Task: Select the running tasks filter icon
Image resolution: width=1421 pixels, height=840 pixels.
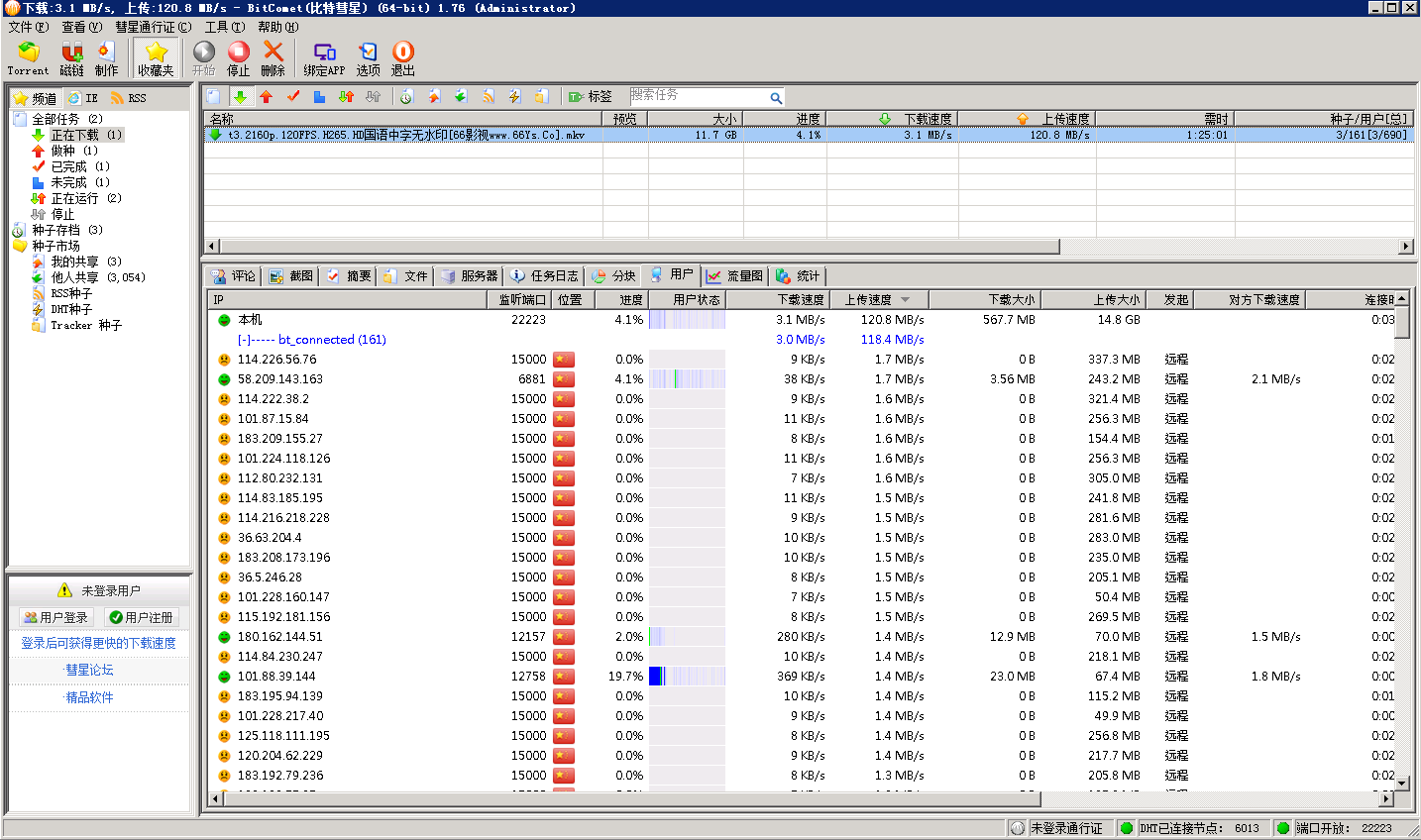Action: 346,96
